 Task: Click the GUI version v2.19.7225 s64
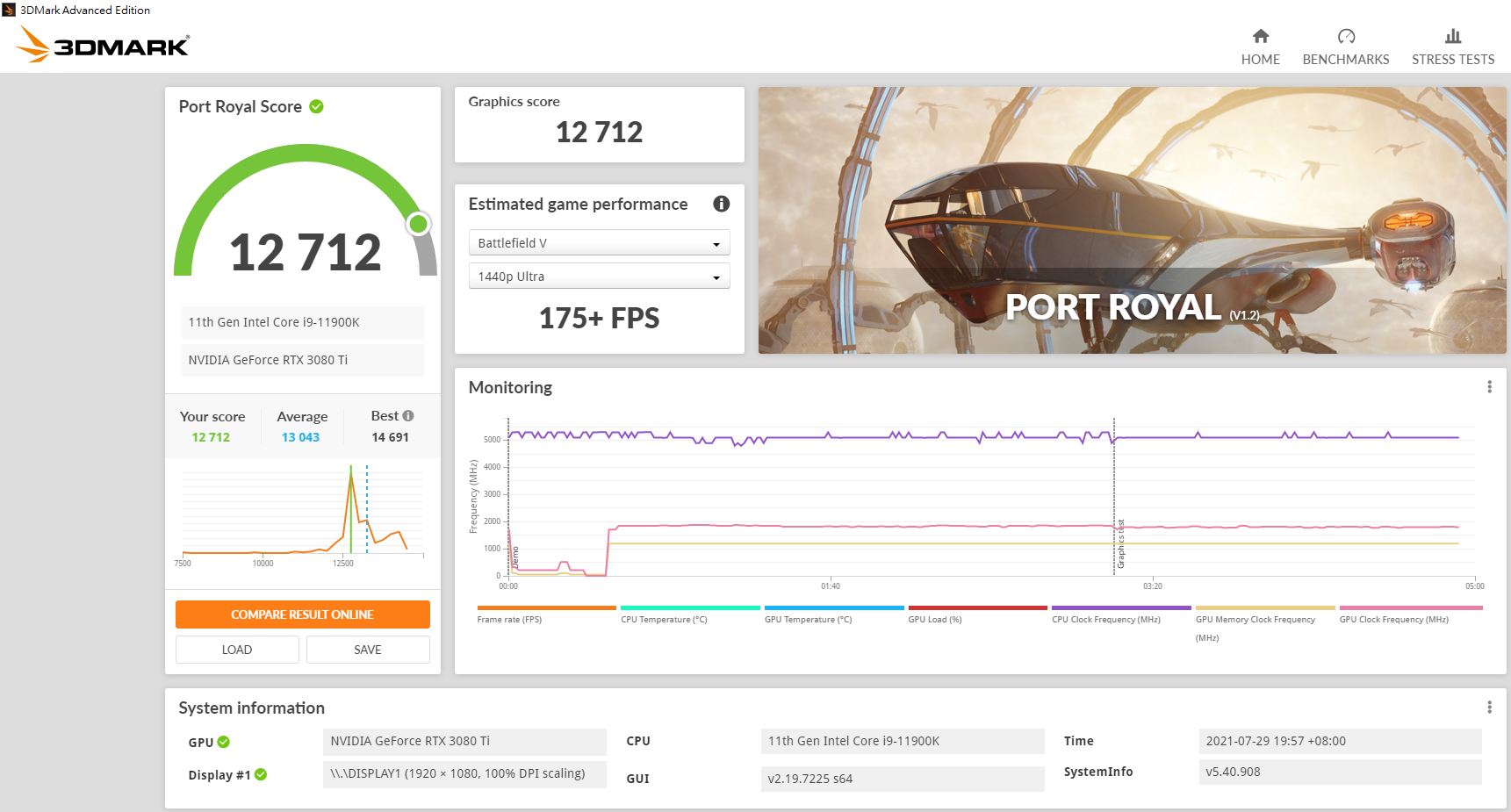click(x=903, y=779)
